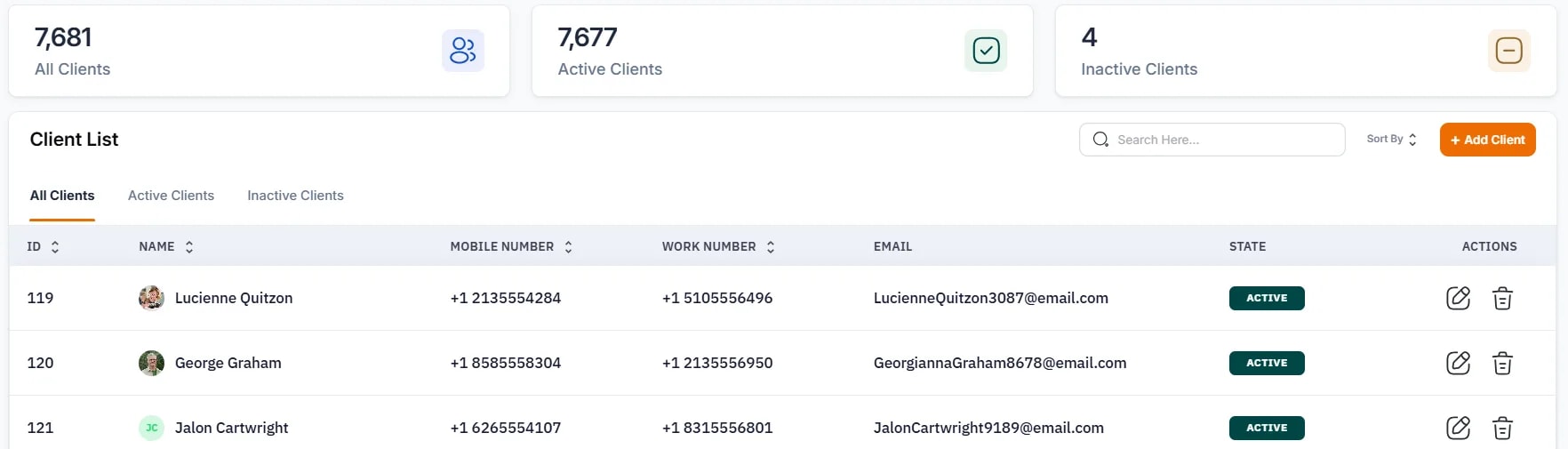
Task: Open the Sort By dropdown
Action: pyautogui.click(x=1392, y=140)
